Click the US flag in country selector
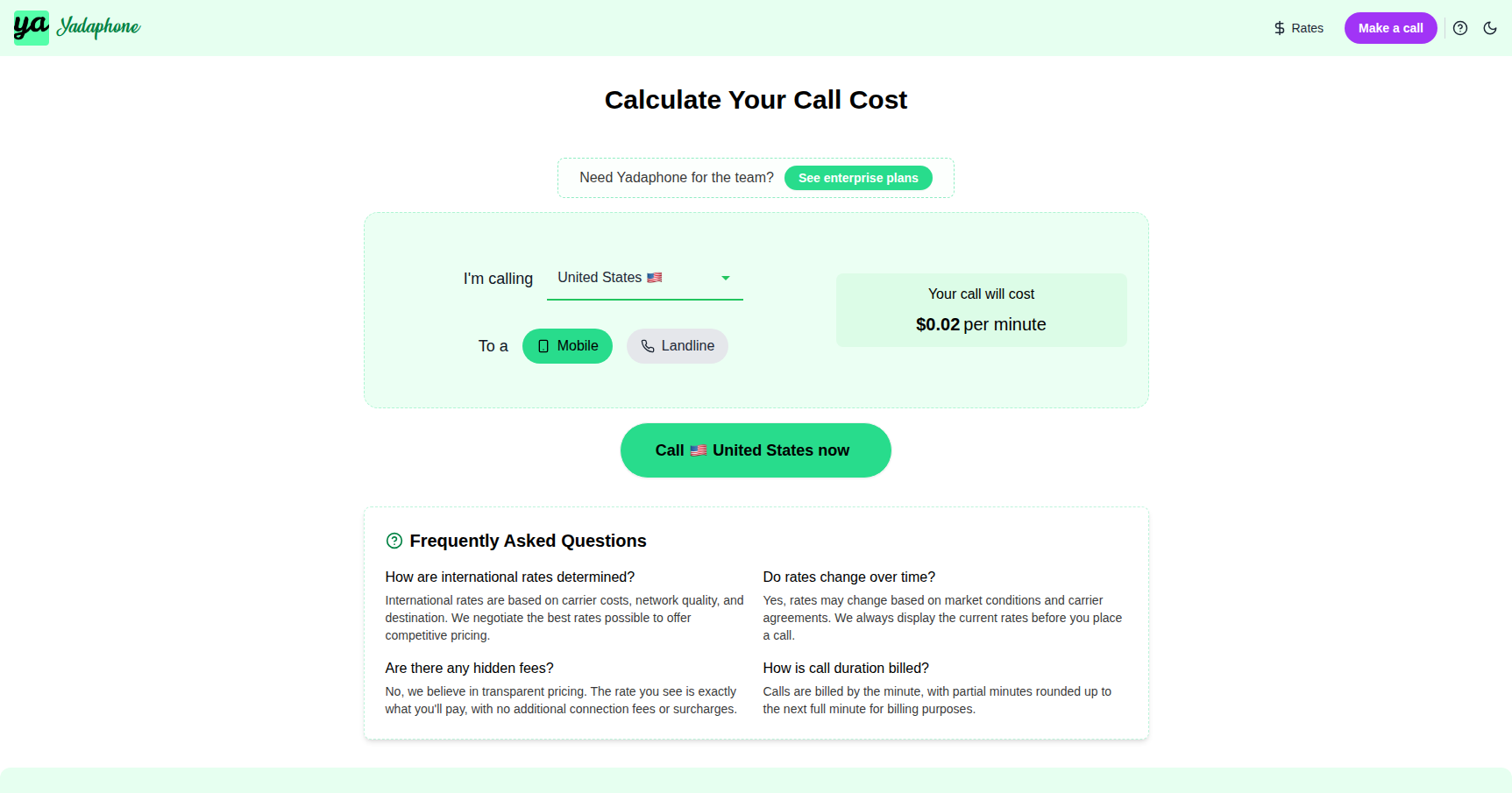Viewport: 1512px width, 793px height. click(x=655, y=278)
